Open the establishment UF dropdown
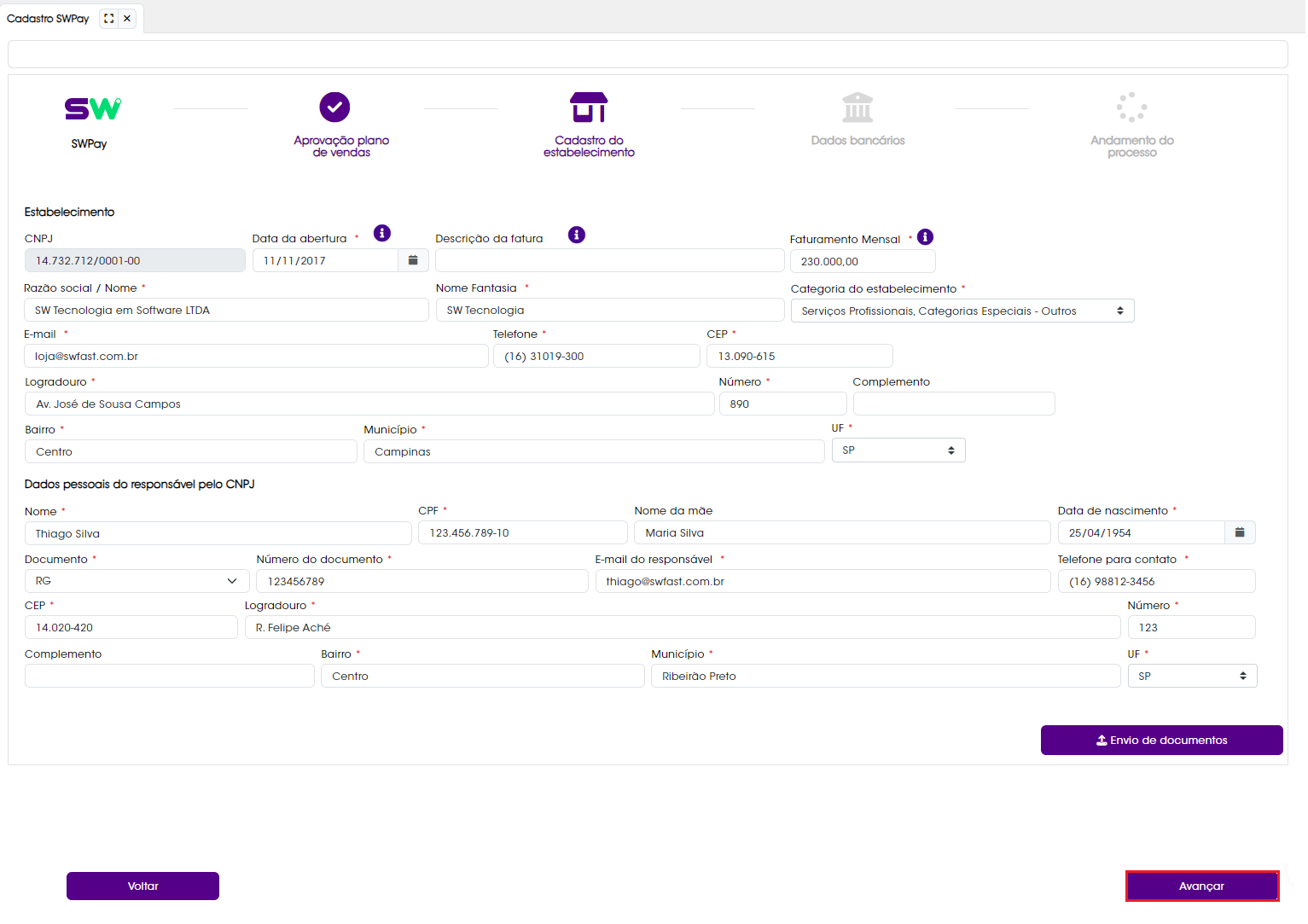Image resolution: width=1308 pixels, height=924 pixels. coord(898,450)
